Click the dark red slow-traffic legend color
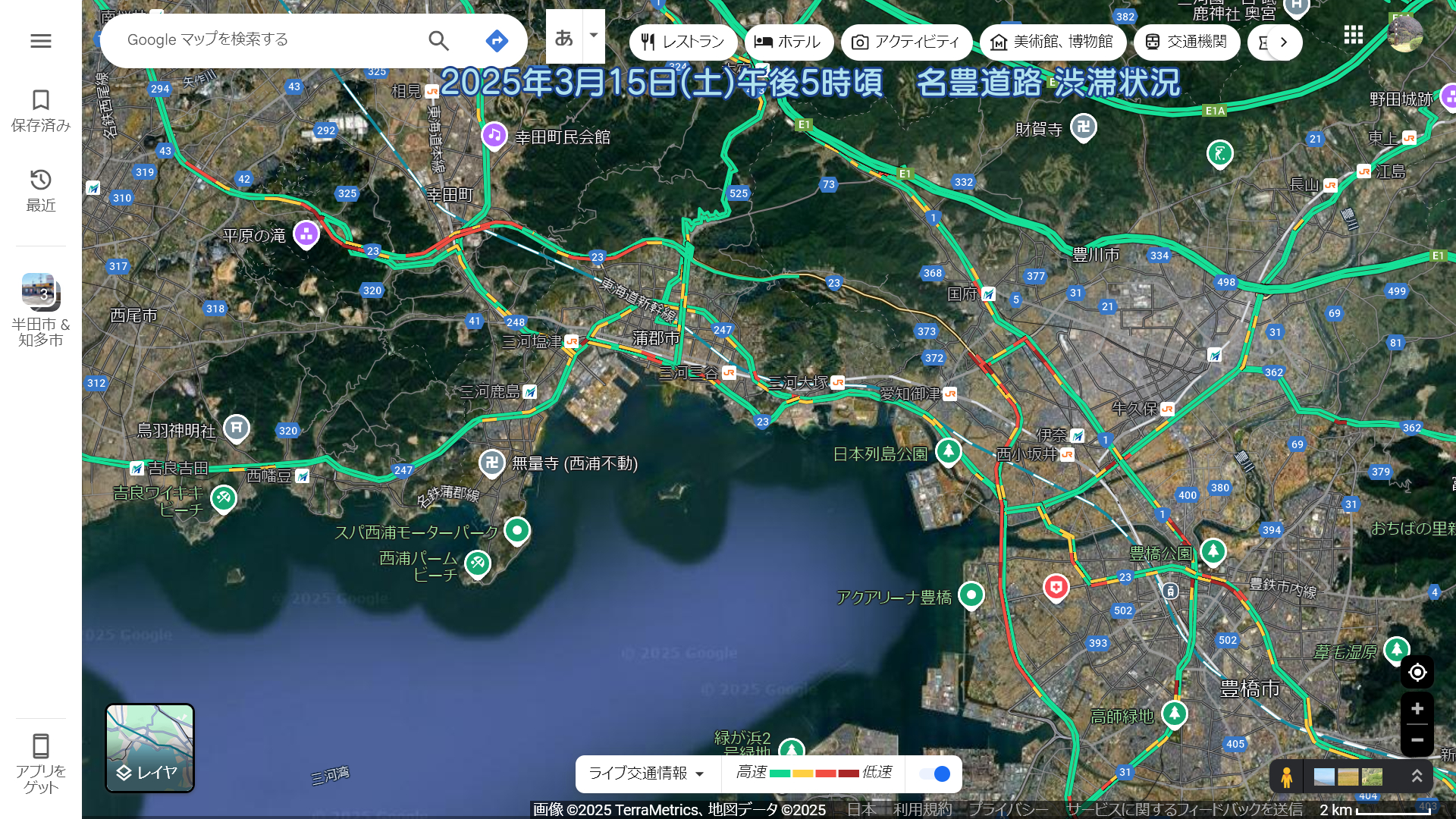Screen dimensions: 1456x819 [x=849, y=773]
